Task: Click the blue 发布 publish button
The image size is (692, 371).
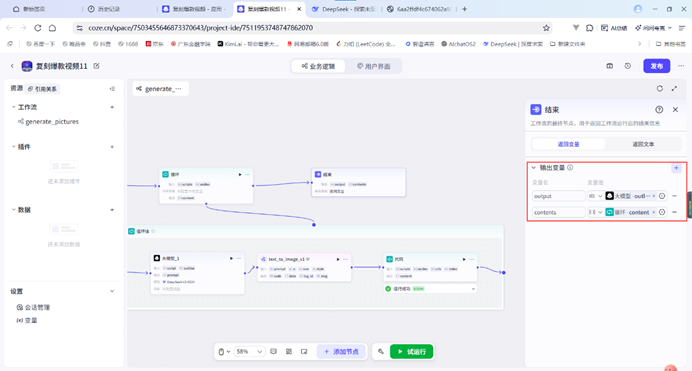Action: pyautogui.click(x=656, y=66)
